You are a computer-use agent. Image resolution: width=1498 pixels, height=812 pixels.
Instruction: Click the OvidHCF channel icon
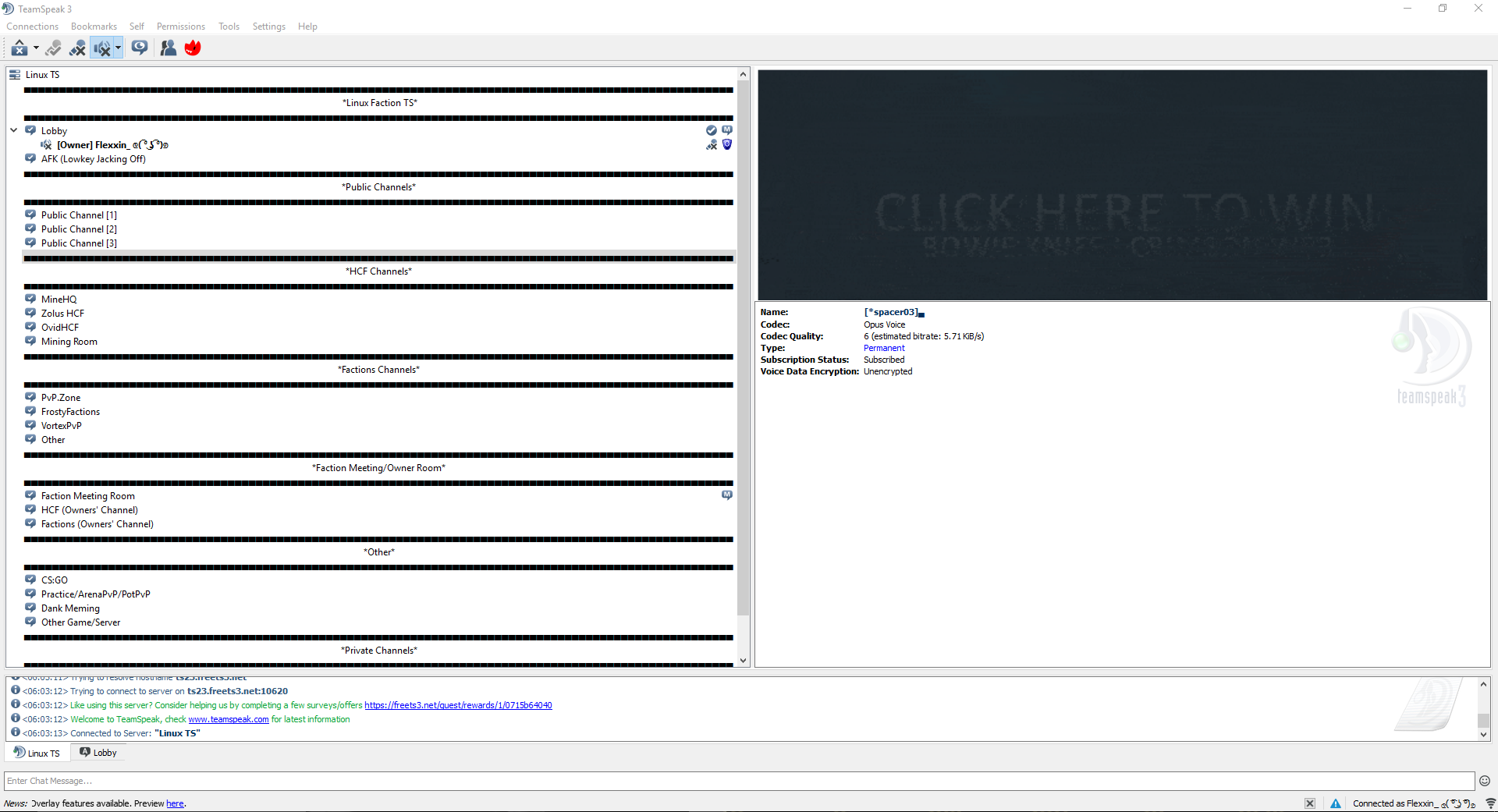[x=30, y=327]
